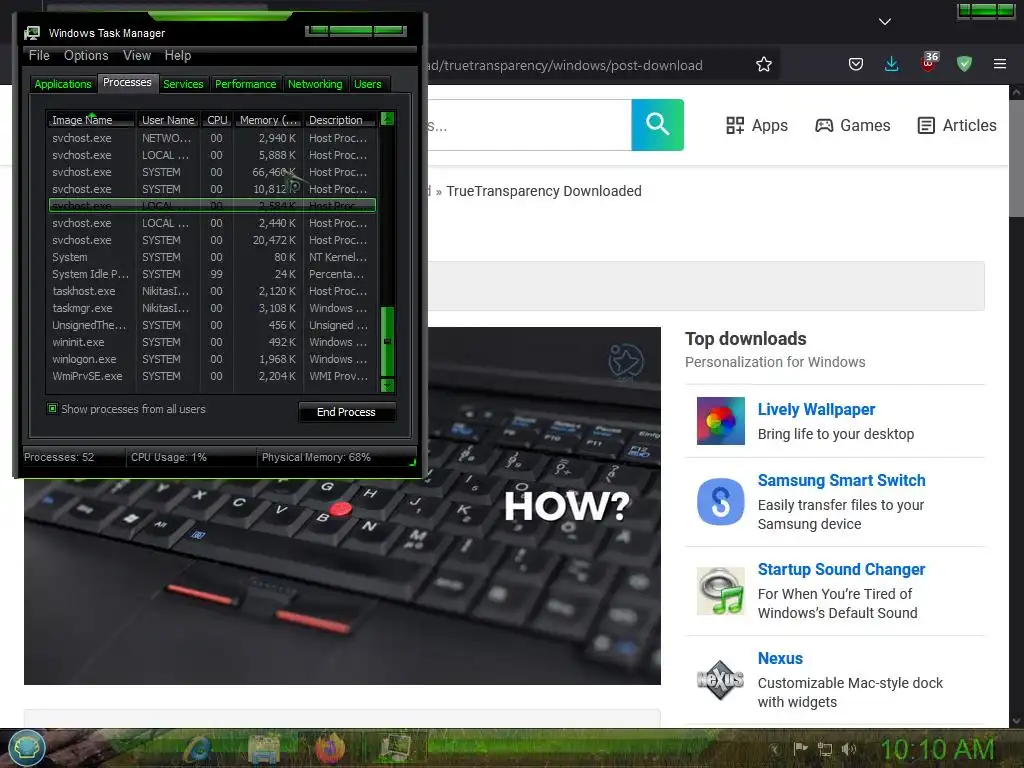Open the Firefox hamburger menu
Image resolution: width=1024 pixels, height=768 pixels.
[999, 64]
